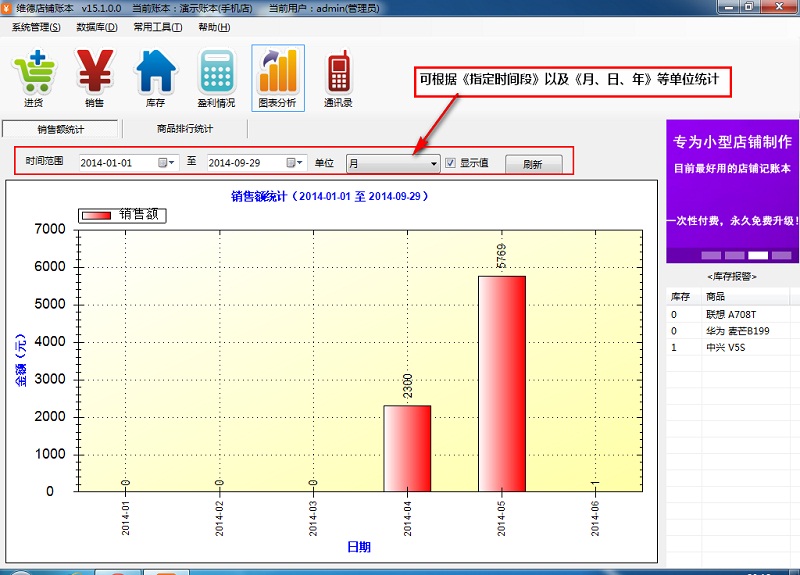Click the red 销售额 legend icon
The width and height of the screenshot is (800, 575).
pyautogui.click(x=97, y=215)
